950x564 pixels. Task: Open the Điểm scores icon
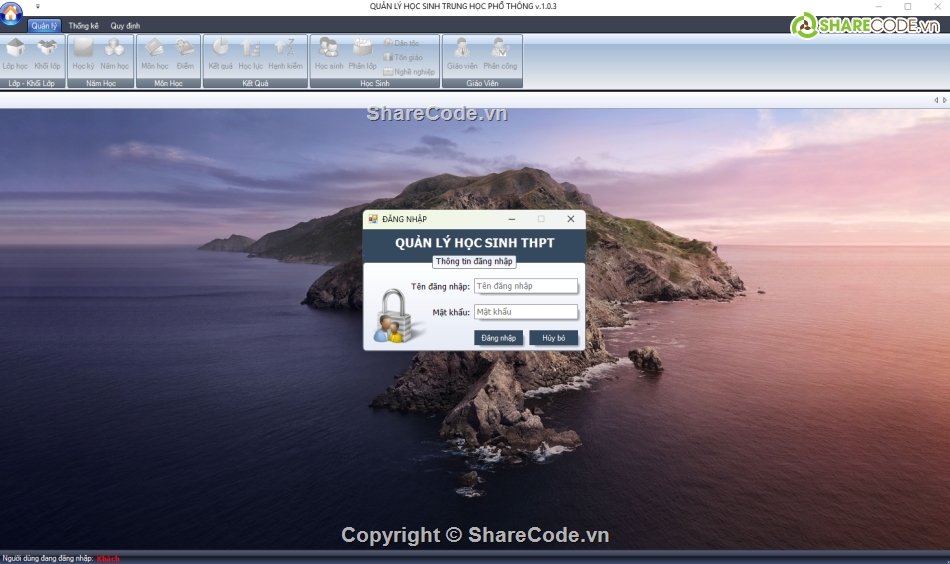[185, 53]
